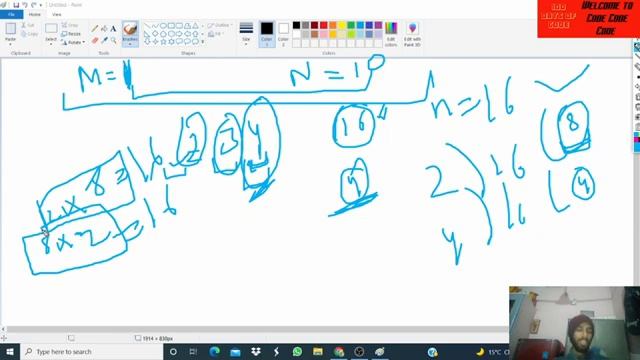Pick the Line shape
The width and height of the screenshot is (640, 360).
[147, 26]
